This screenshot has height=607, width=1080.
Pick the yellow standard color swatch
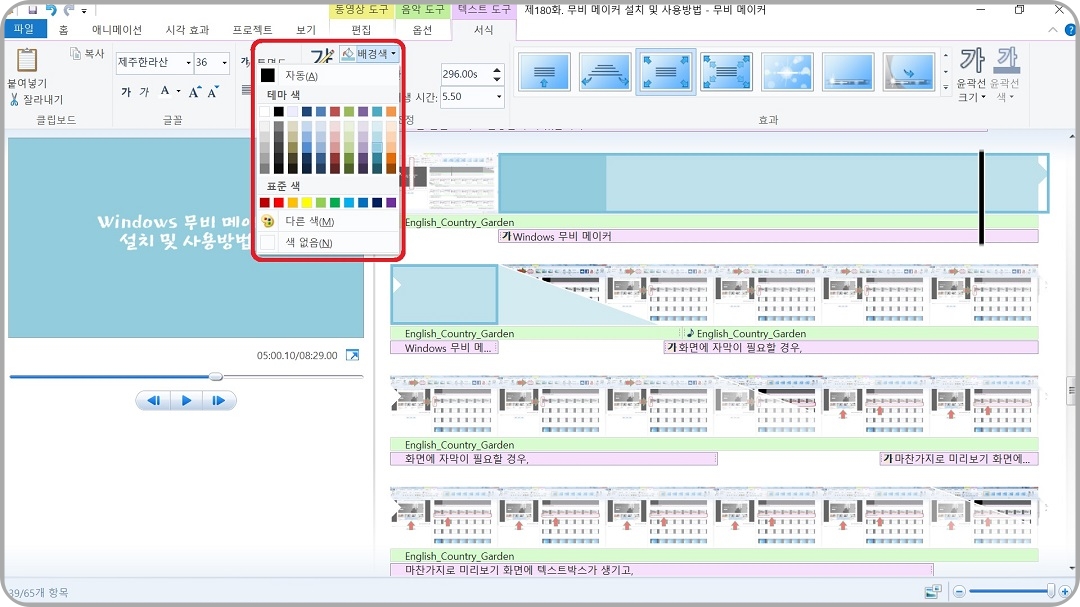(307, 202)
